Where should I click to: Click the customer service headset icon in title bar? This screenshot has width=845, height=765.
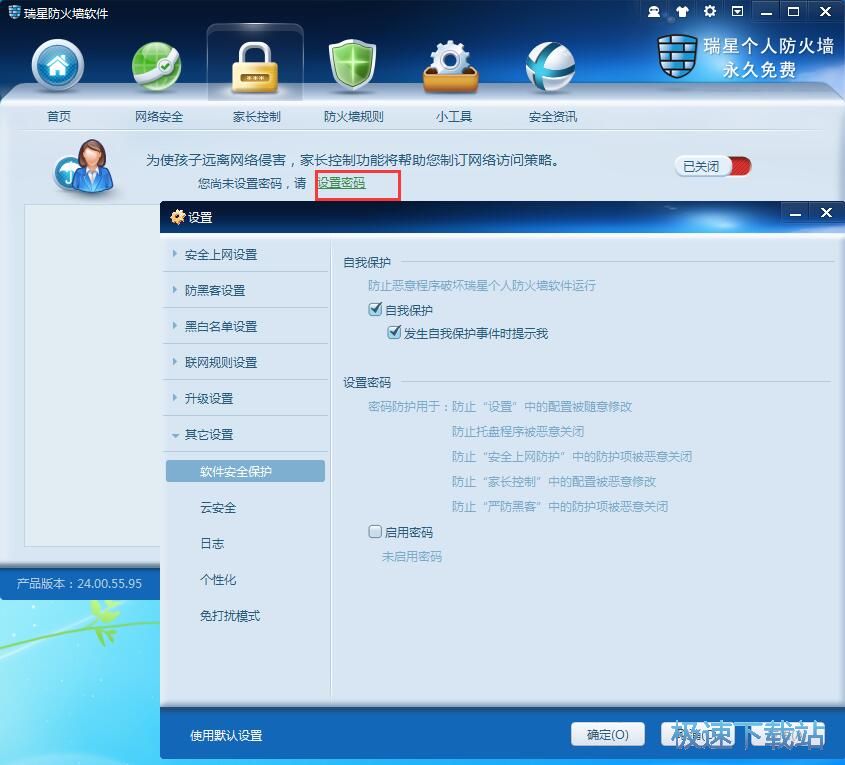coord(654,11)
